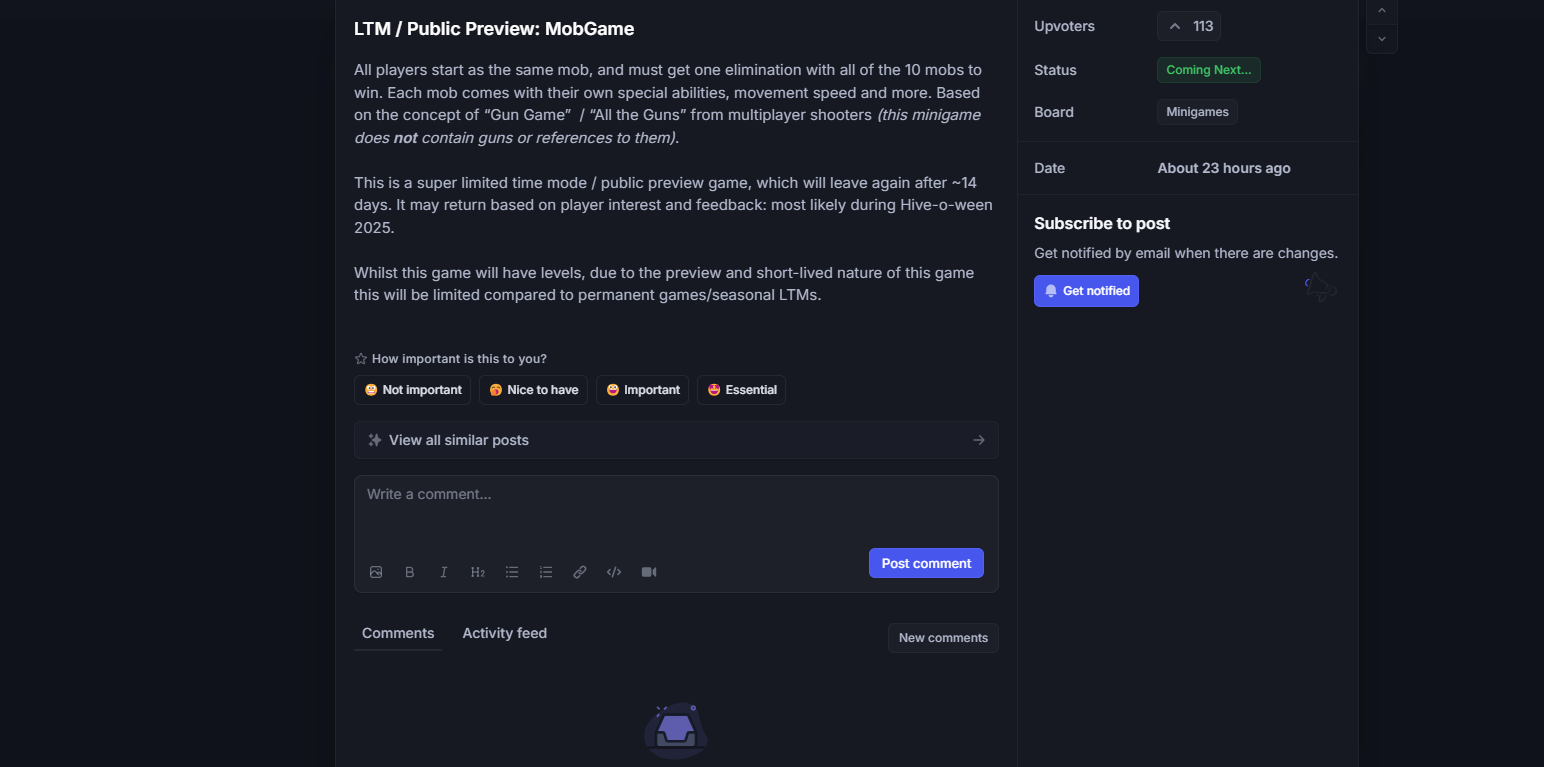Select the Comments tab

[398, 633]
